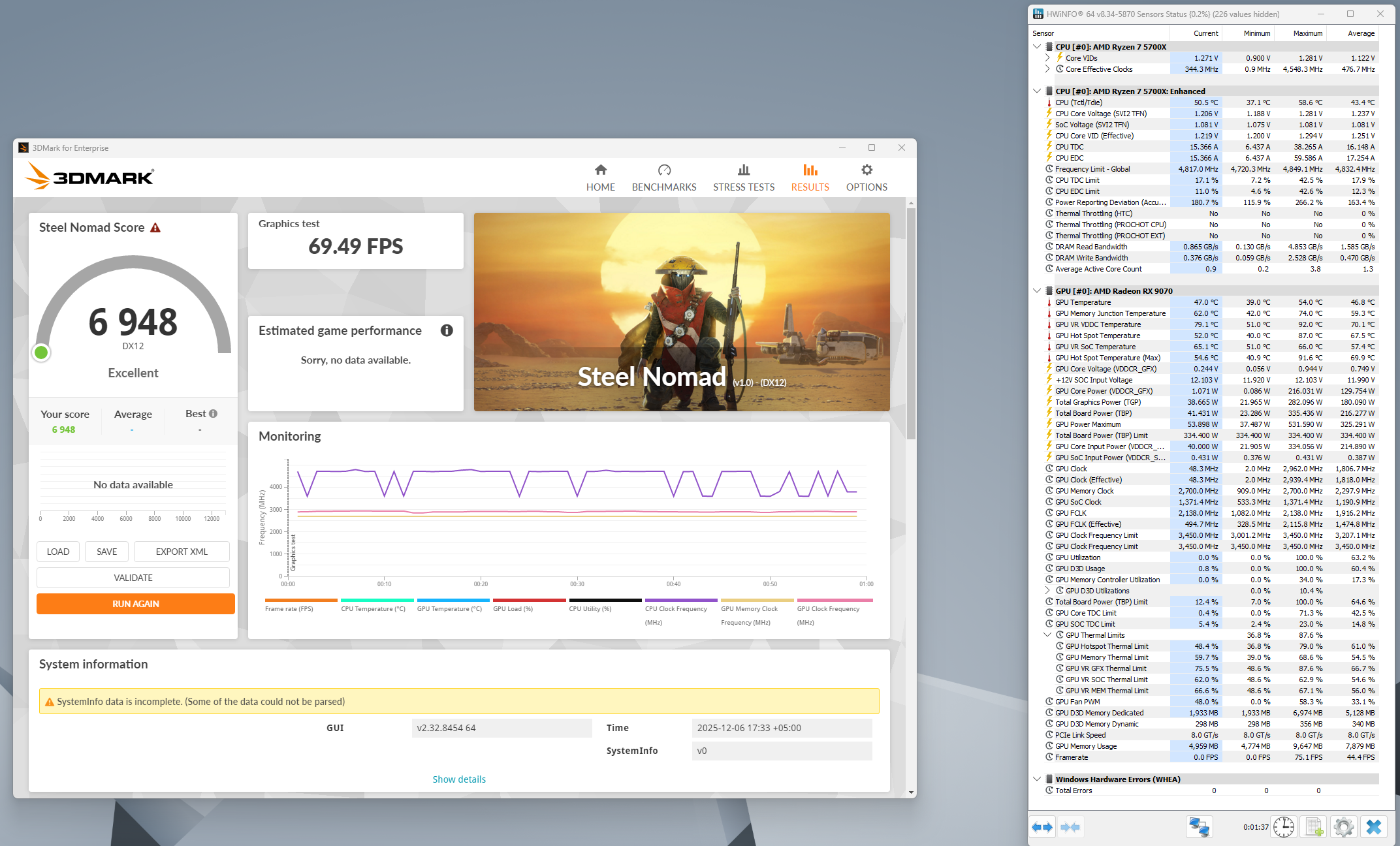Close sensors with blue X icon
1400x846 pixels.
(1374, 827)
